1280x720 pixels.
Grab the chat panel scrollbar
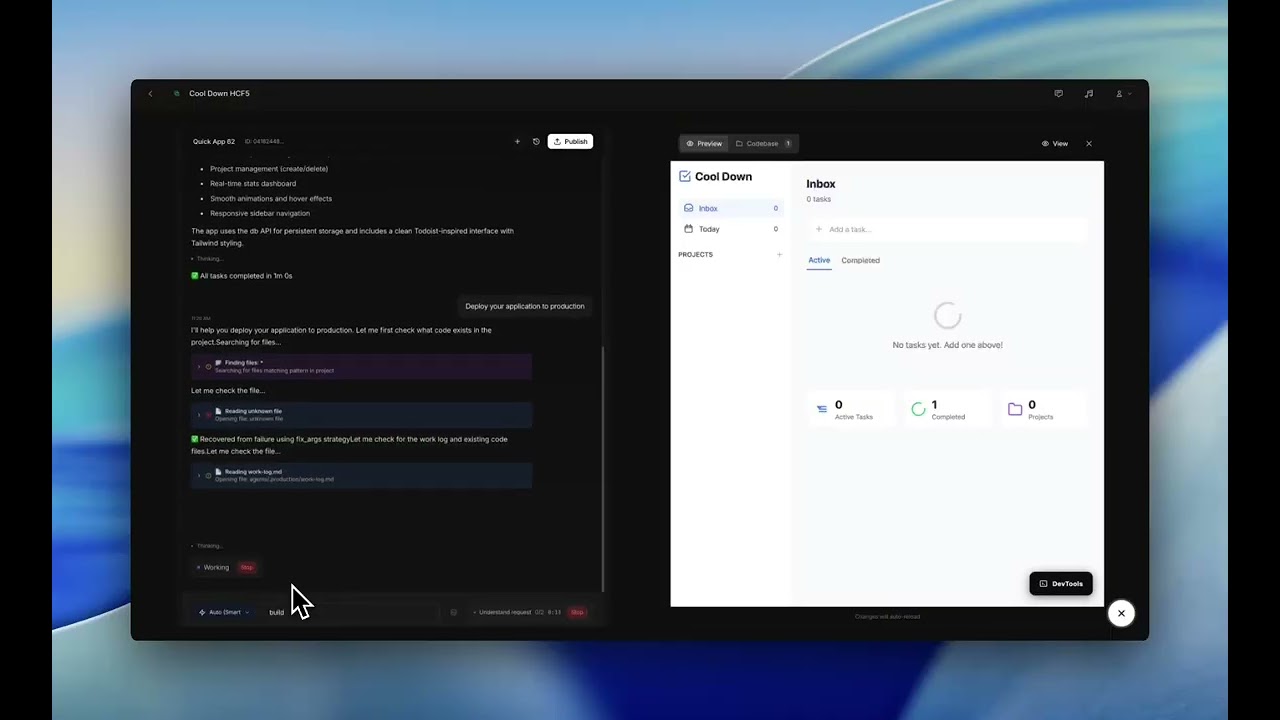(603, 468)
